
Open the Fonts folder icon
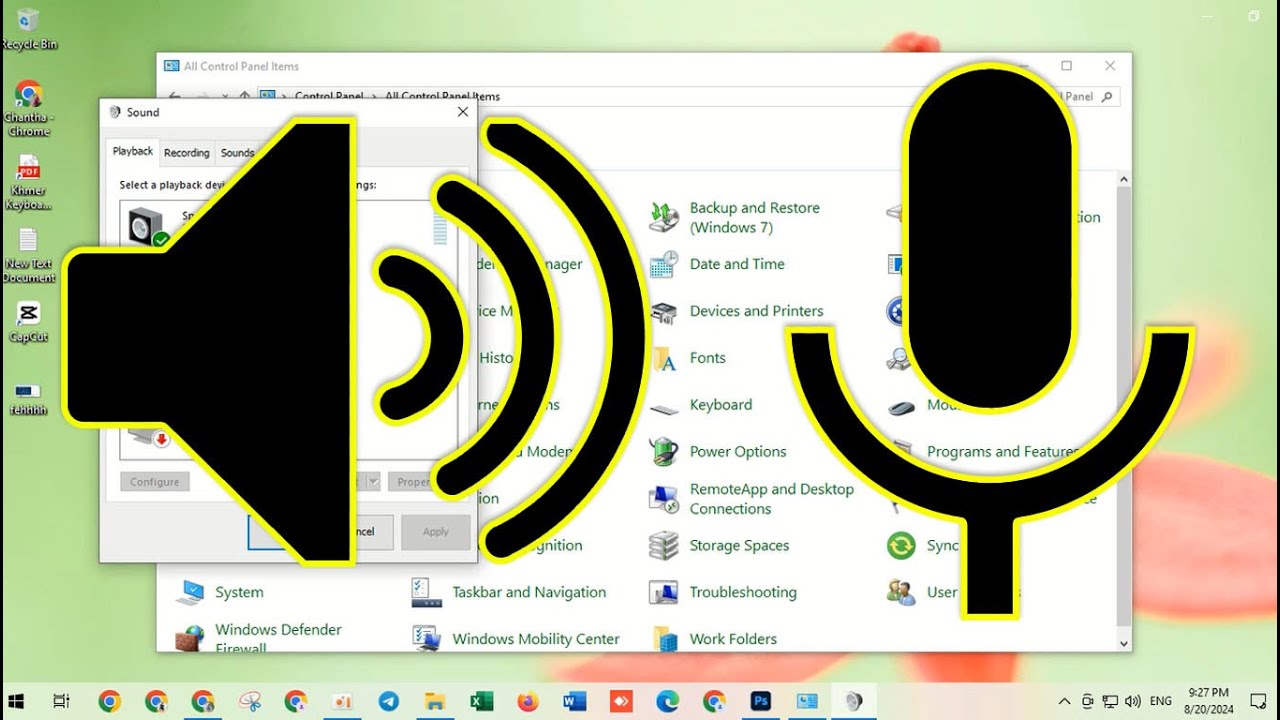coord(664,358)
